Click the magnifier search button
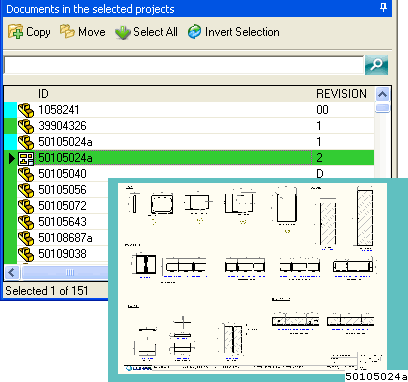 click(376, 65)
